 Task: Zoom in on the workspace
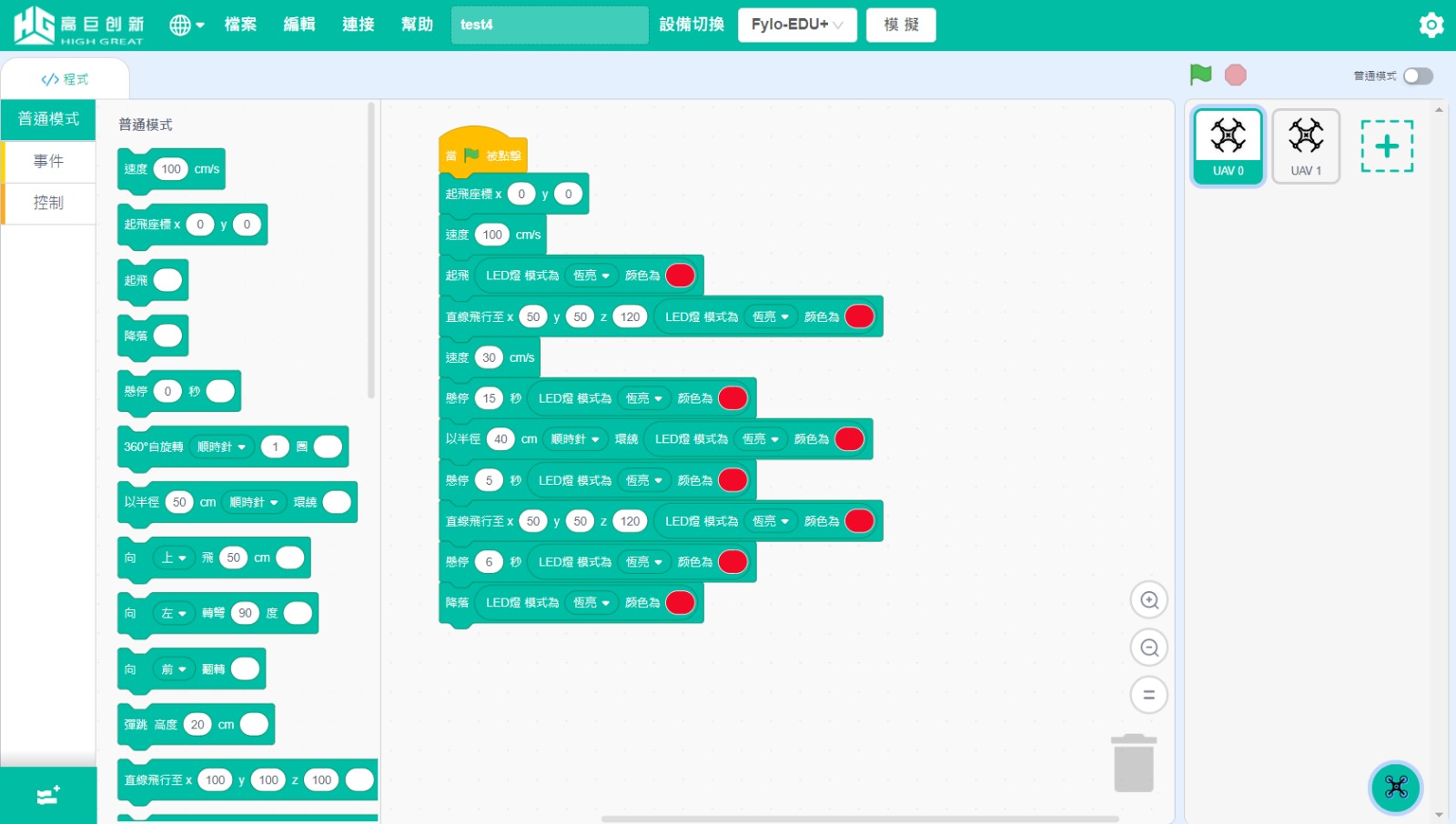click(x=1148, y=600)
